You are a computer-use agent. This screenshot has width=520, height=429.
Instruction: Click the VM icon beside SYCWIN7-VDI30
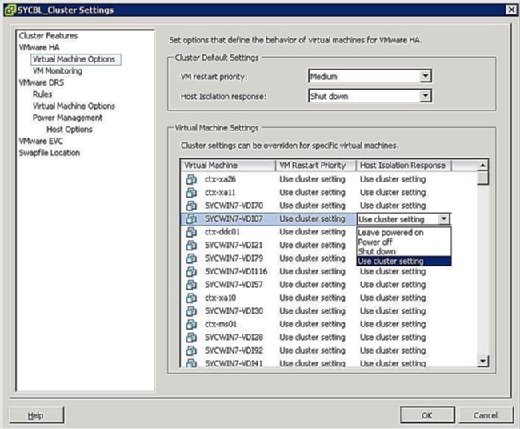[191, 311]
